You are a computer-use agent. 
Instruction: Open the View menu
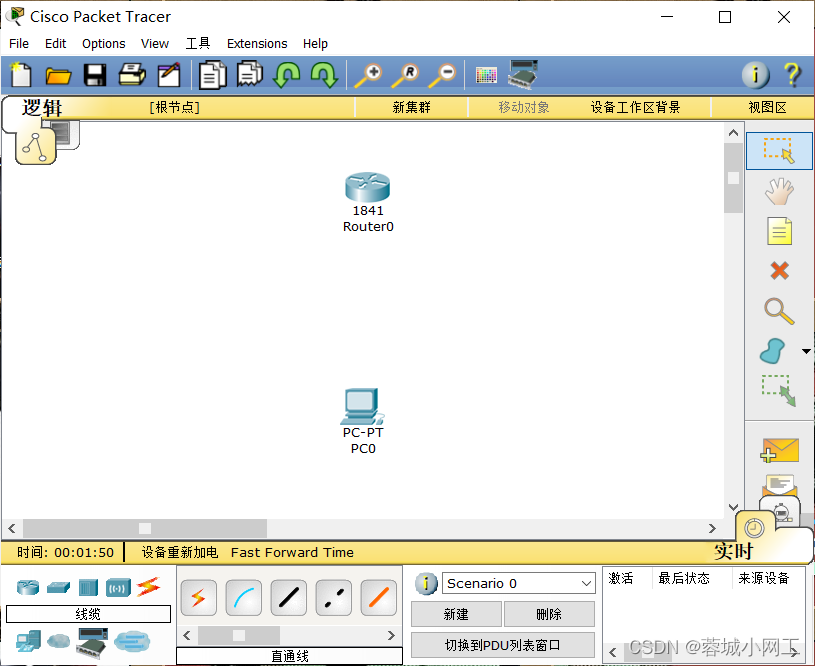pos(155,44)
